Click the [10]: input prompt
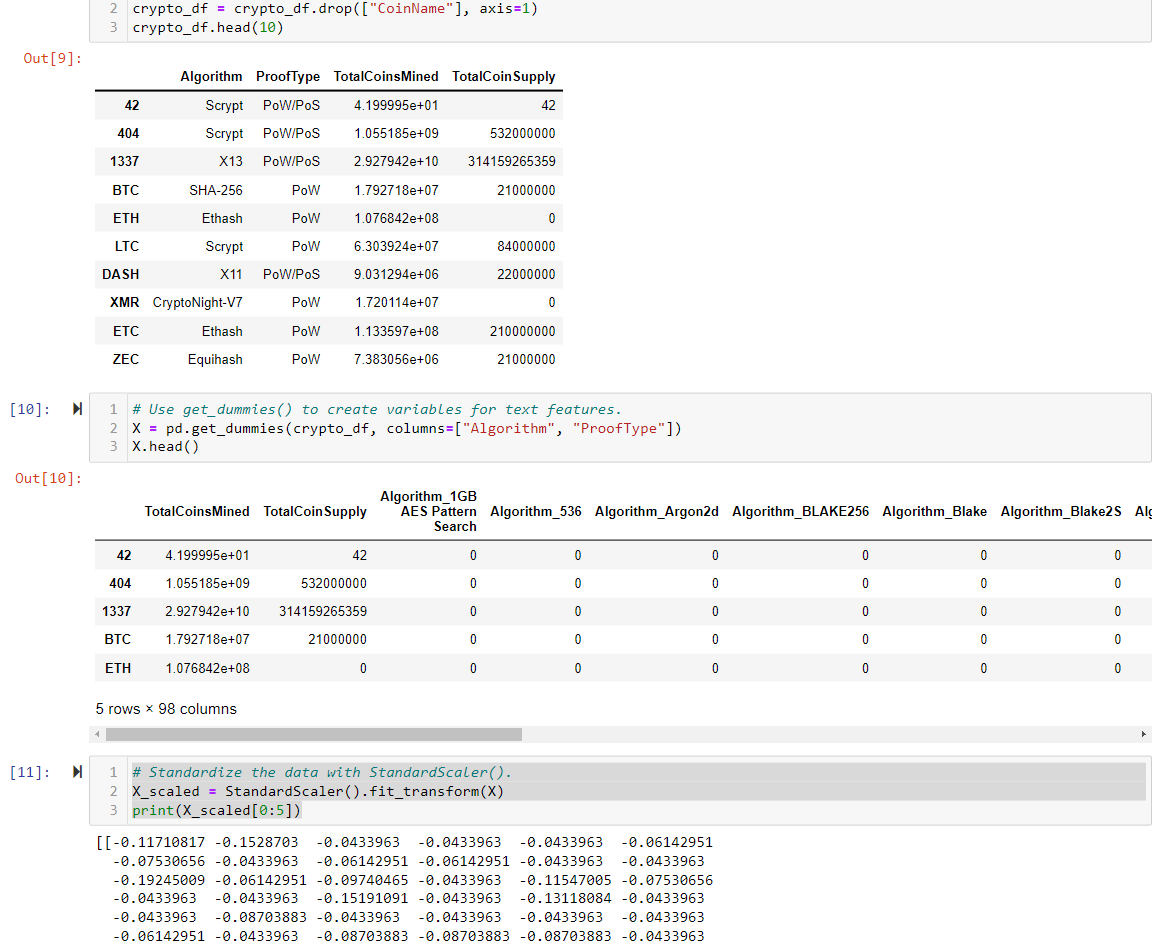The height and width of the screenshot is (947, 1173). point(30,409)
